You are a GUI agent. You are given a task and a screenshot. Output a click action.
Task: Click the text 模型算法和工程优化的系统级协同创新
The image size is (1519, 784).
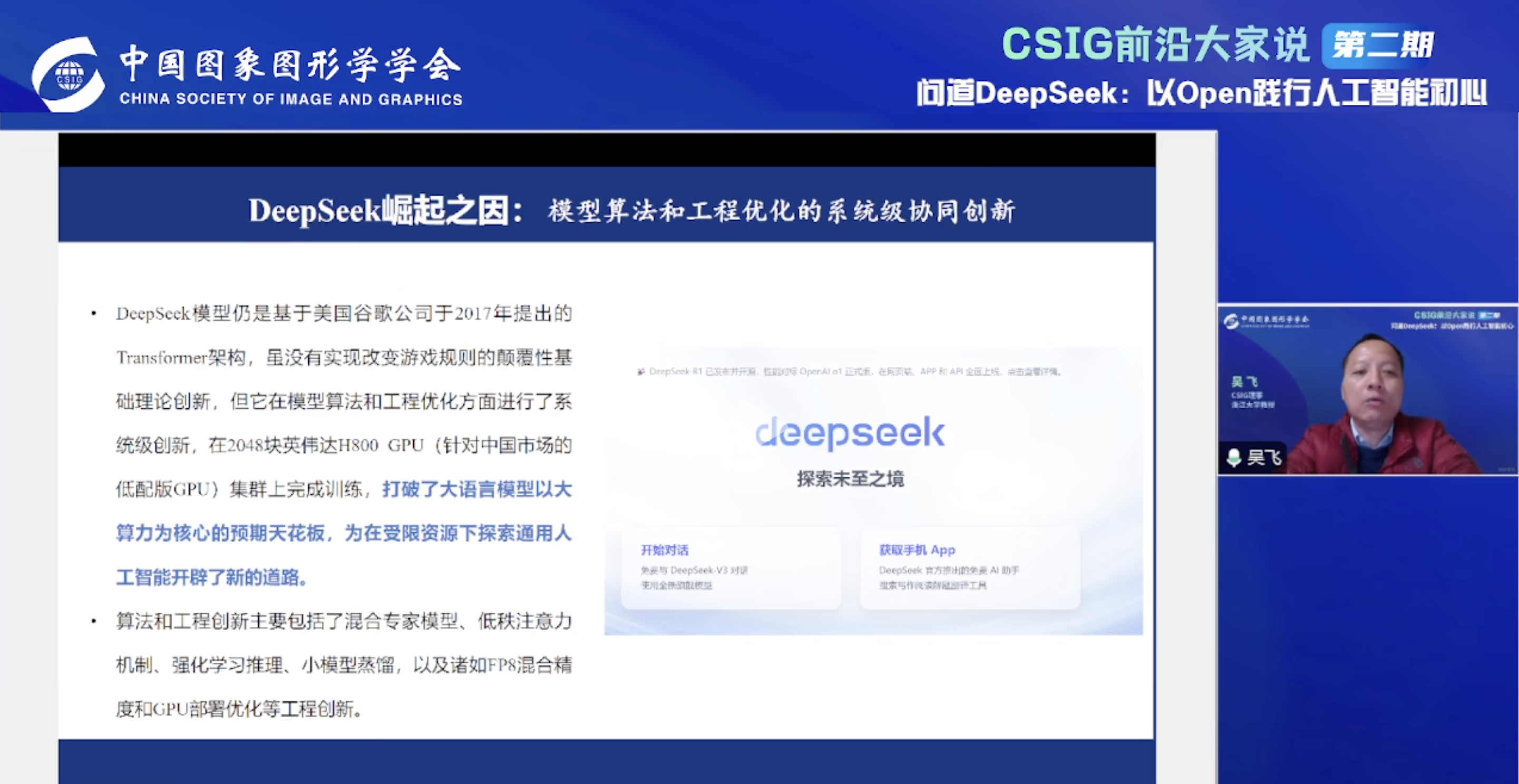782,211
